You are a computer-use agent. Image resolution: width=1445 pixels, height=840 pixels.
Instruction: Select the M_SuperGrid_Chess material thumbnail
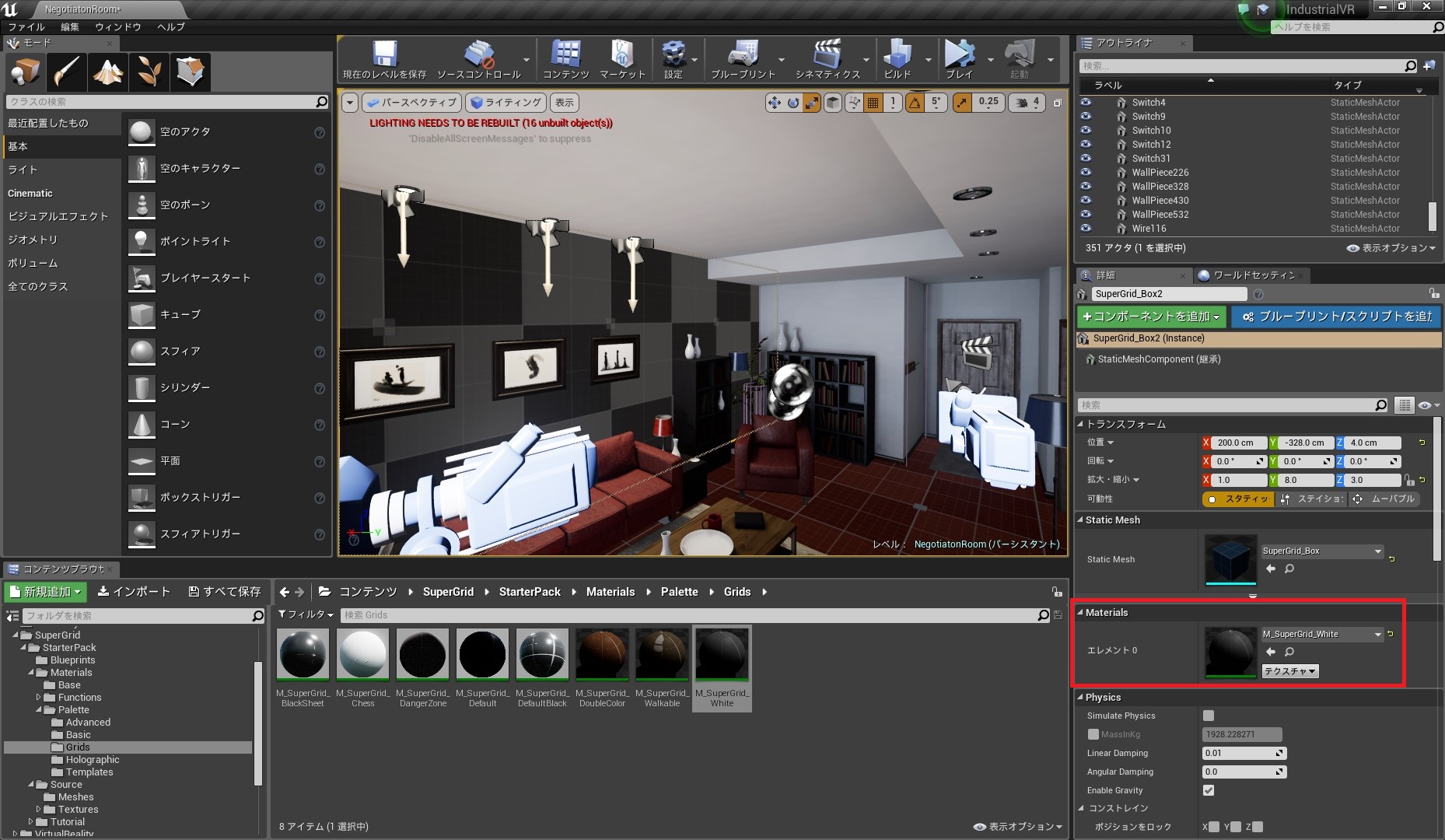tap(363, 654)
